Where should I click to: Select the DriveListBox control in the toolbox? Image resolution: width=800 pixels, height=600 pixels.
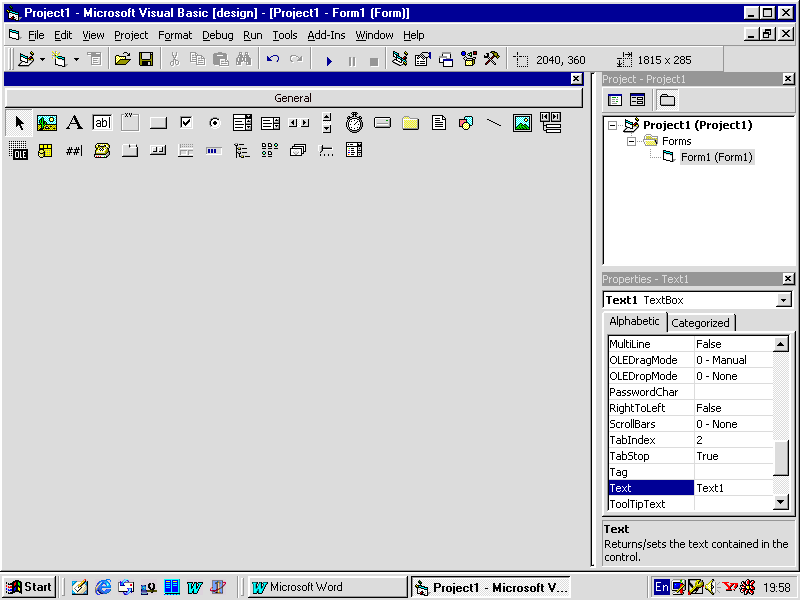pyautogui.click(x=382, y=123)
